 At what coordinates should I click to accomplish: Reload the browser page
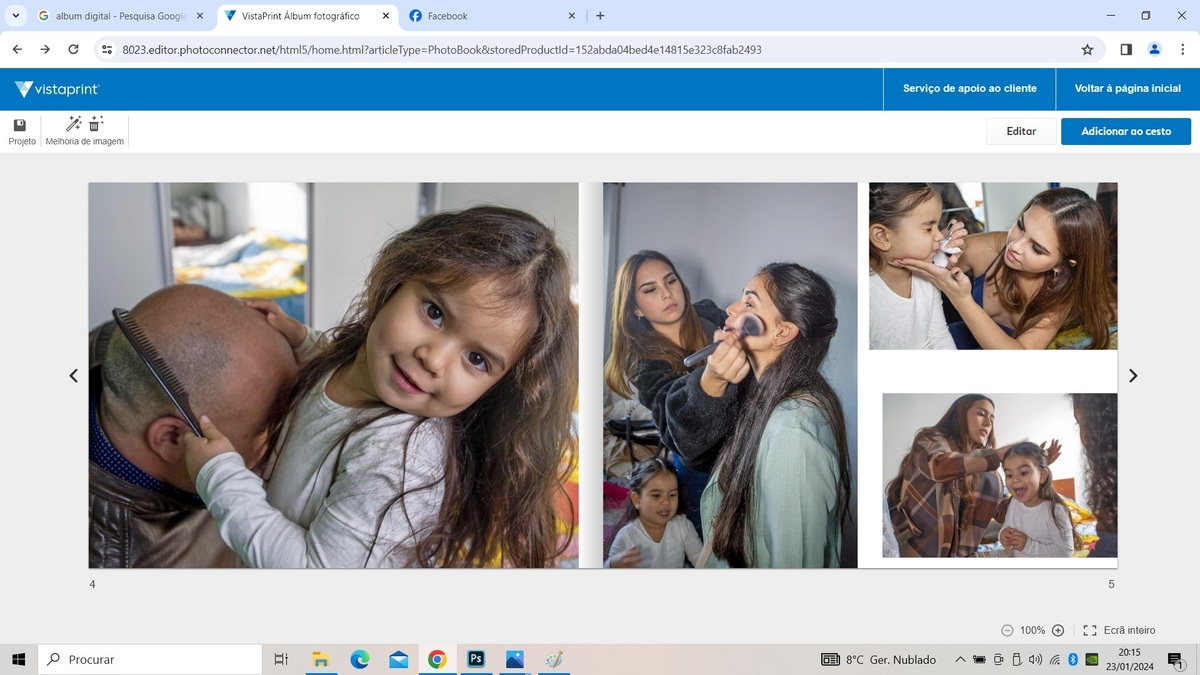click(73, 49)
